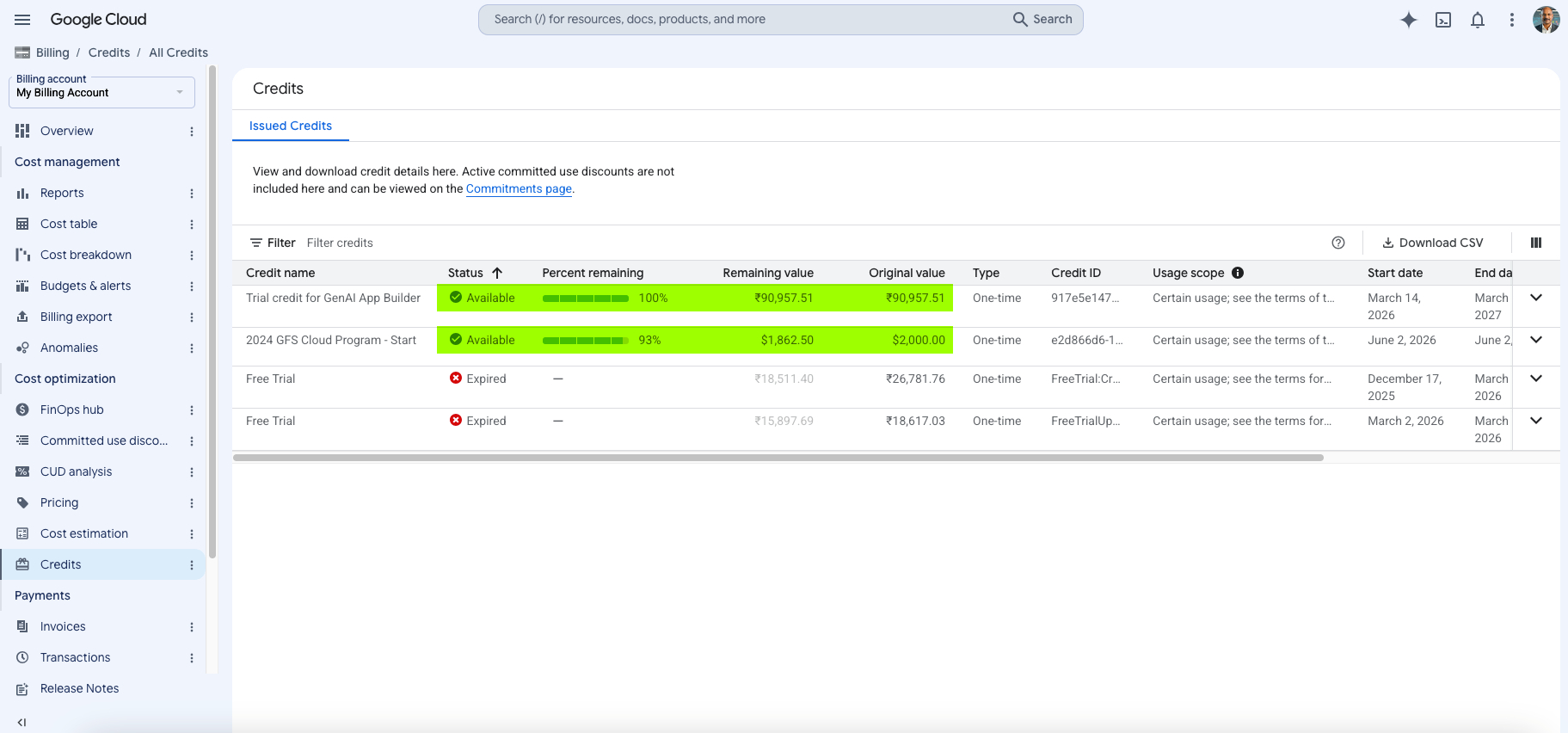This screenshot has width=1568, height=733.
Task: Open the Commitments page link
Action: tap(519, 188)
